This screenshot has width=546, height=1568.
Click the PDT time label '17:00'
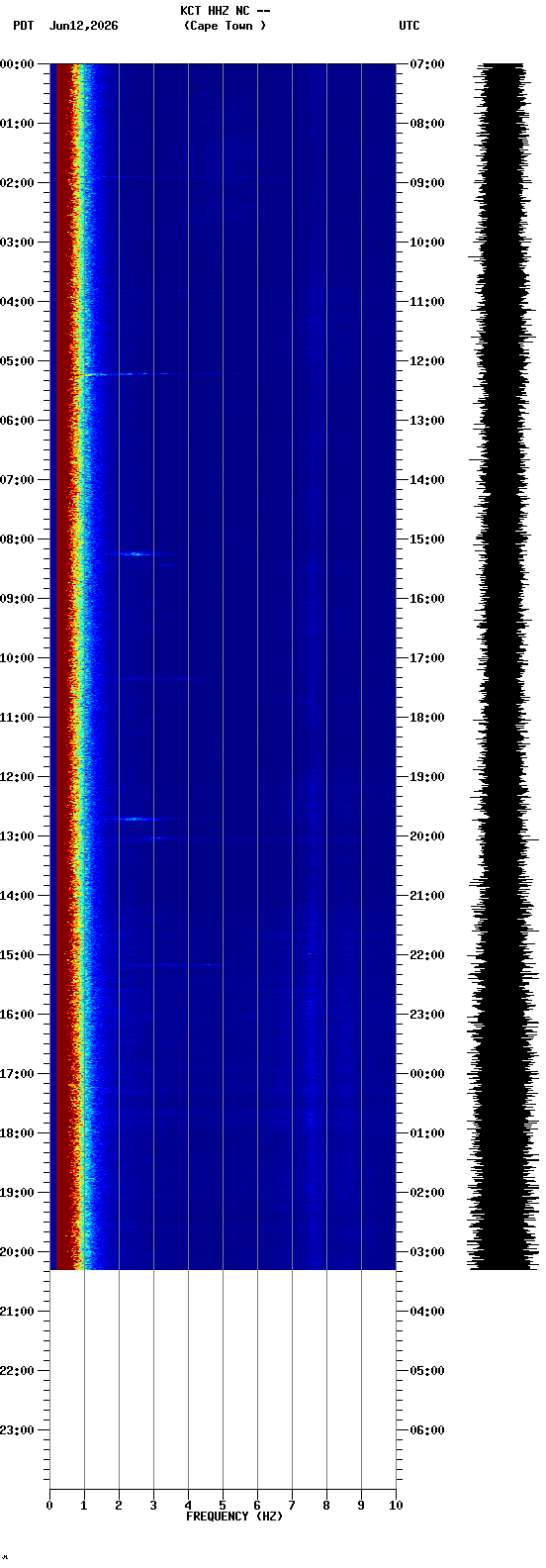point(18,1074)
